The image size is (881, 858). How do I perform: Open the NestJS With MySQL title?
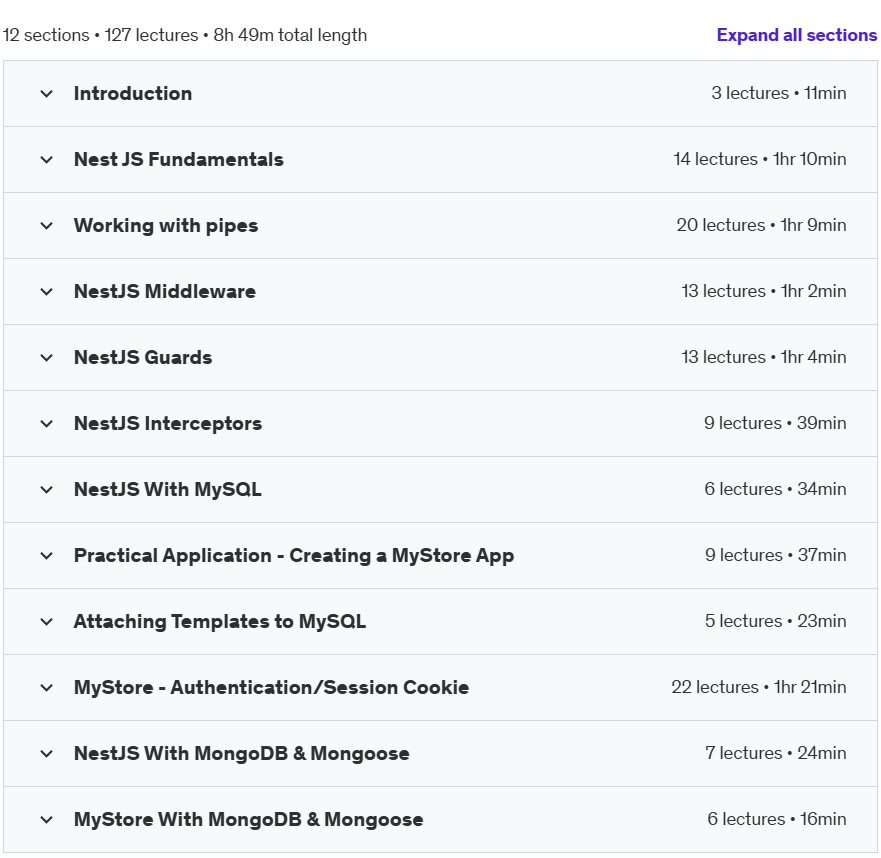(x=167, y=489)
